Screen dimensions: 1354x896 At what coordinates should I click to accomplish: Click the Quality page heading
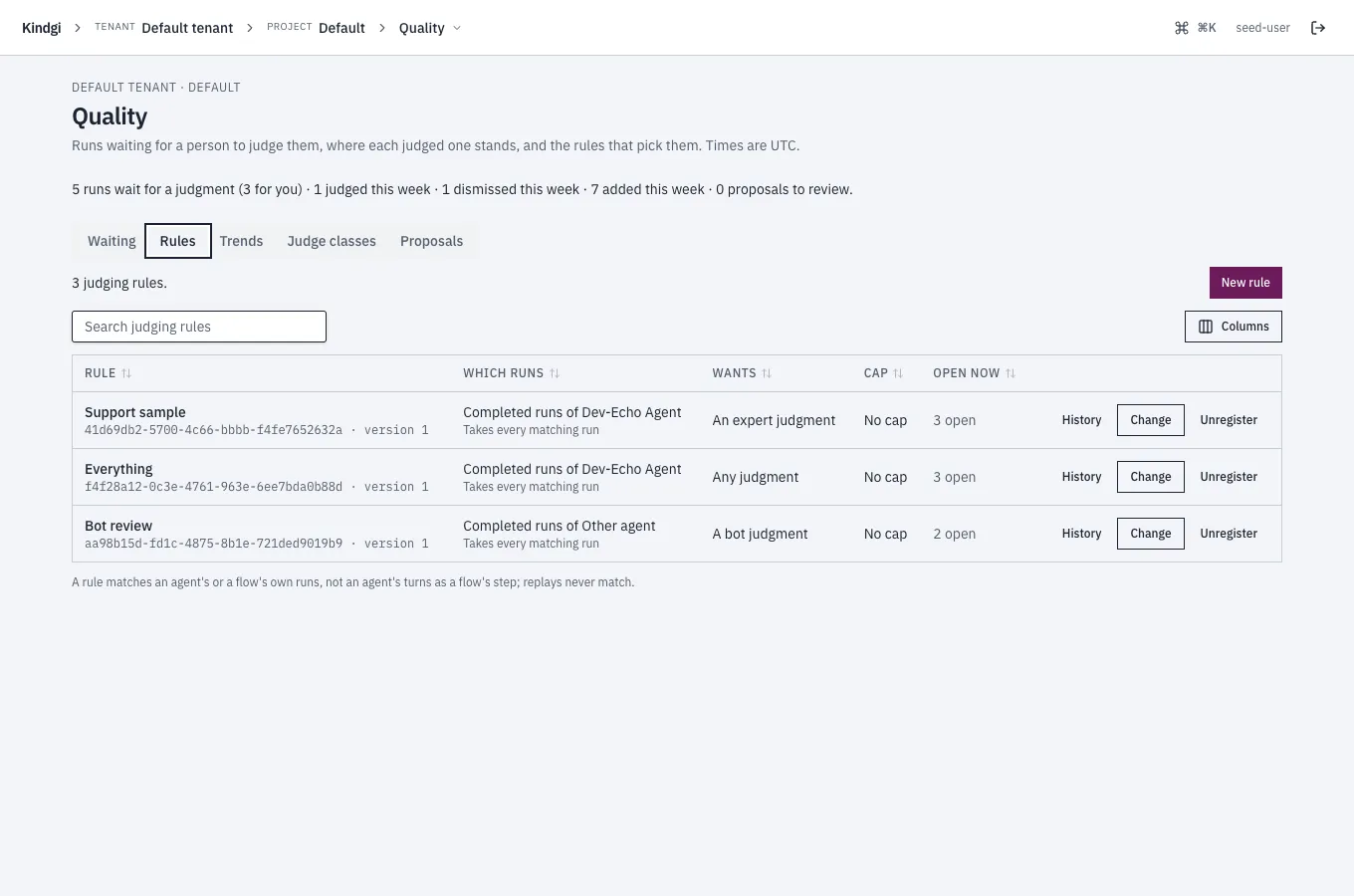(110, 116)
